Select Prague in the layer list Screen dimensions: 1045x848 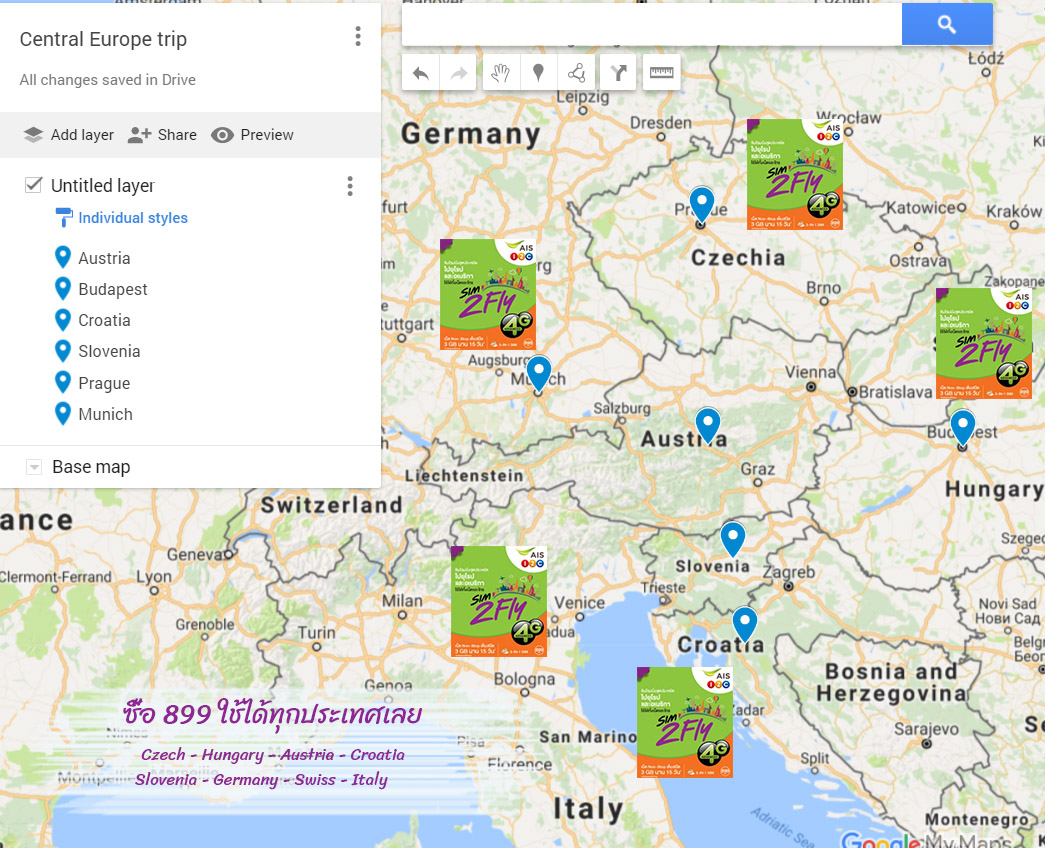tap(104, 383)
